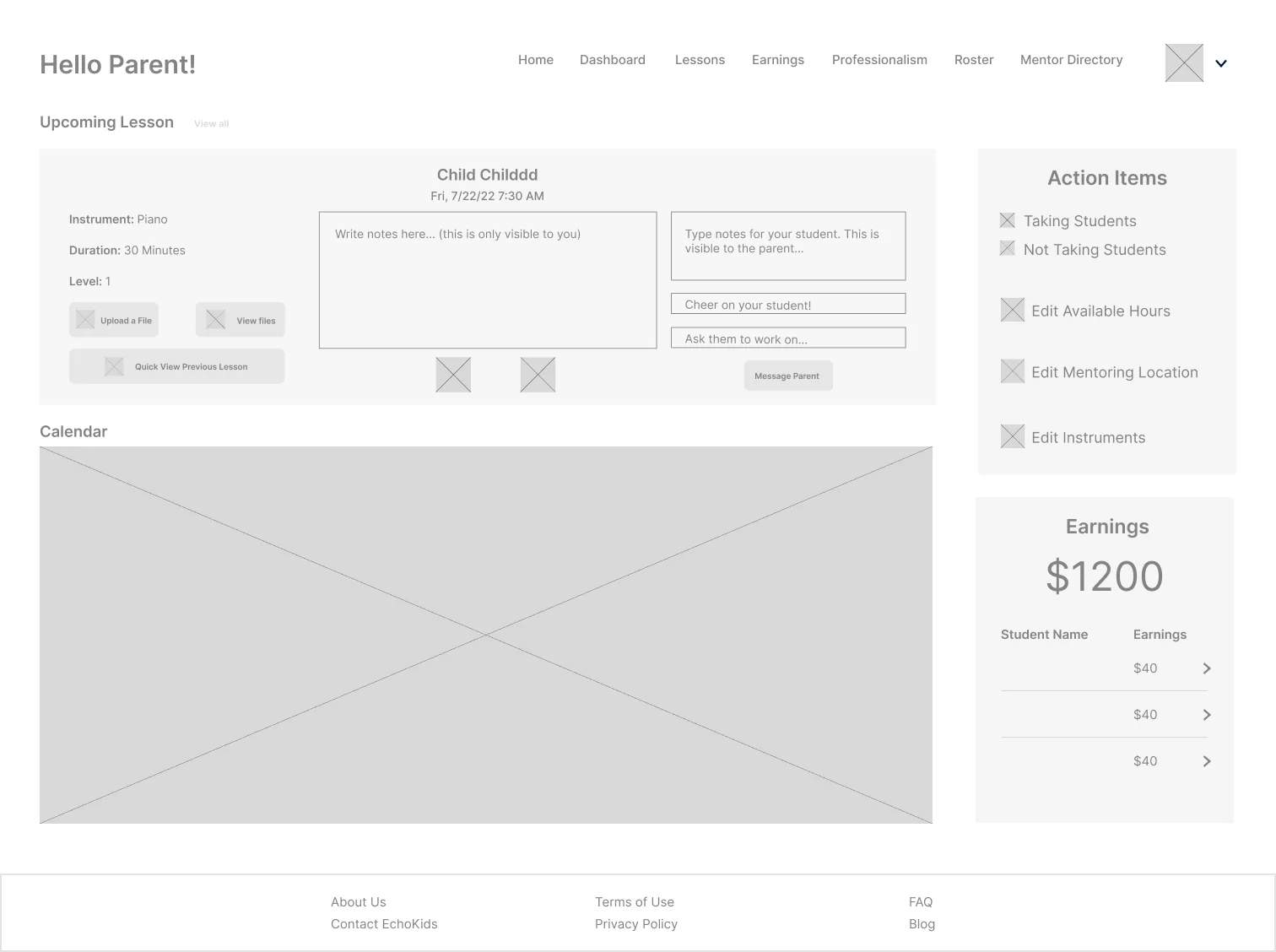Click the Calendar placeholder area
Image resolution: width=1276 pixels, height=952 pixels.
pos(486,635)
